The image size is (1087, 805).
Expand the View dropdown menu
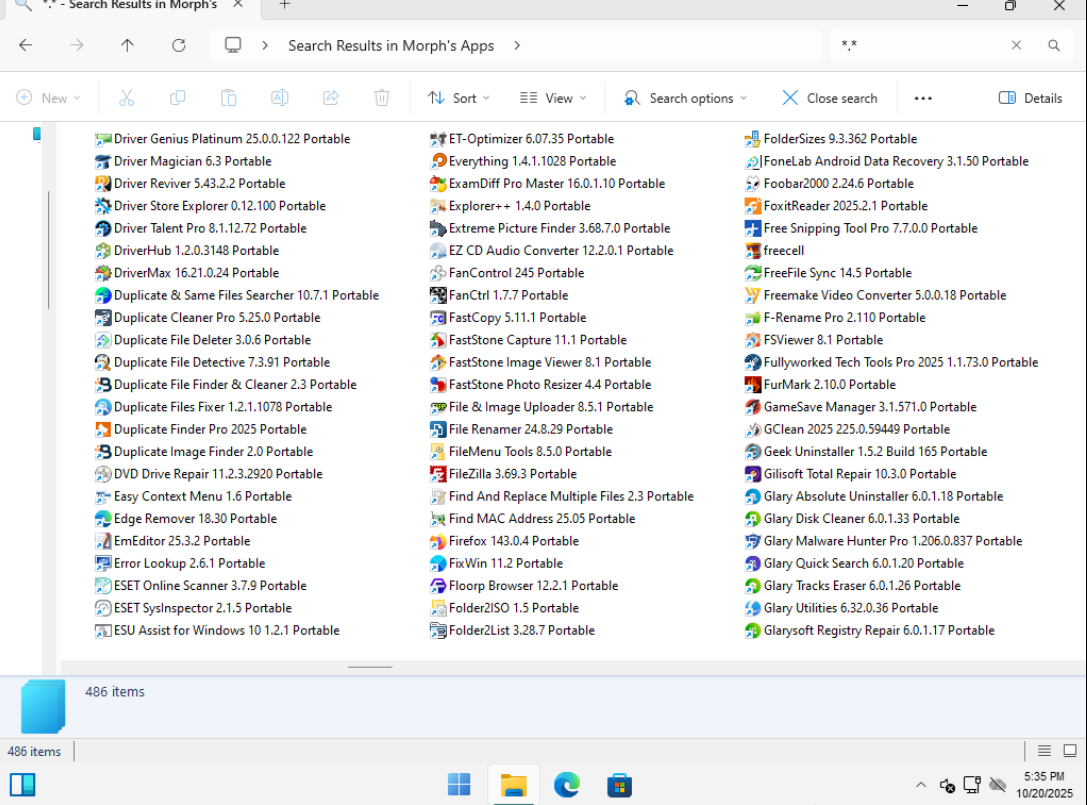point(553,98)
